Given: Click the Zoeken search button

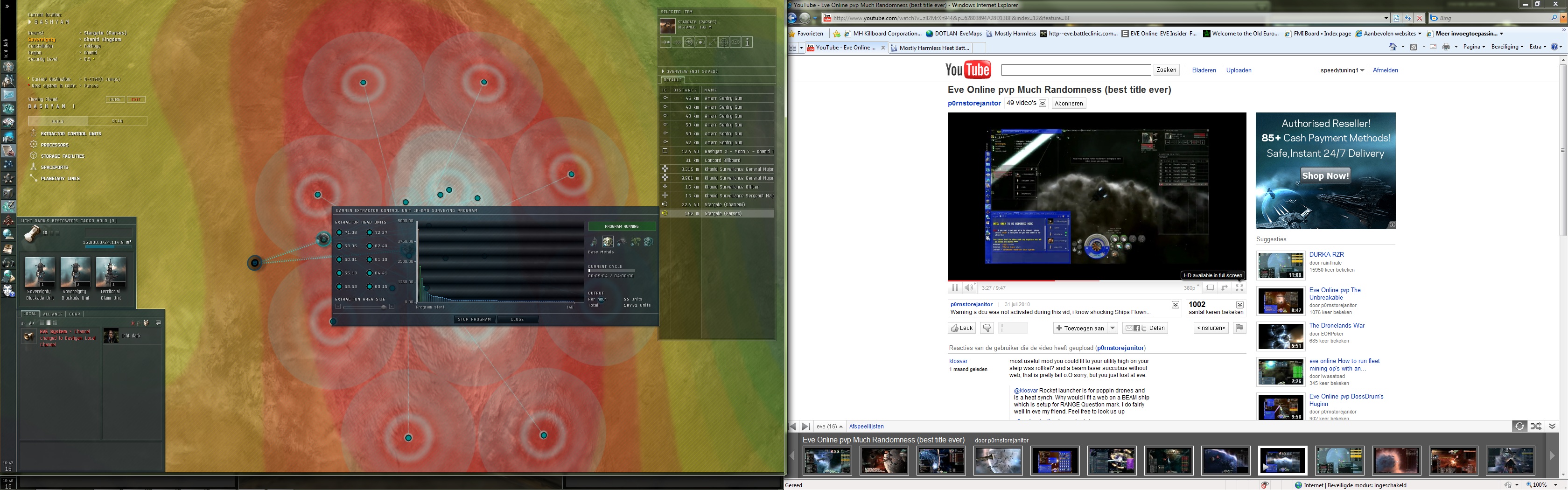Looking at the screenshot, I should click(x=1166, y=70).
